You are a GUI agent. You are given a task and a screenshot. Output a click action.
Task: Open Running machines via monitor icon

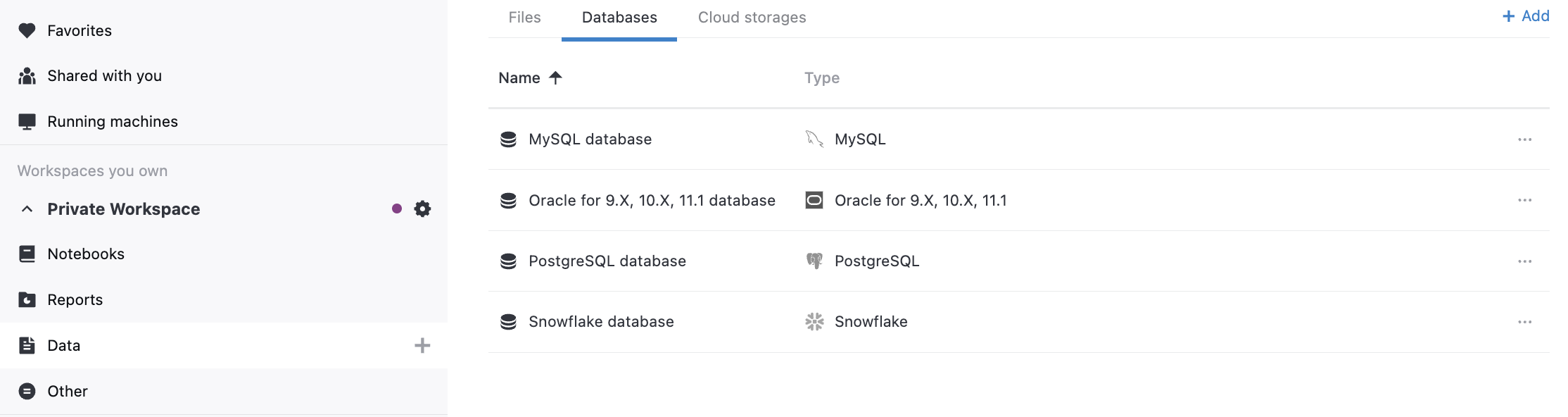[x=27, y=120]
